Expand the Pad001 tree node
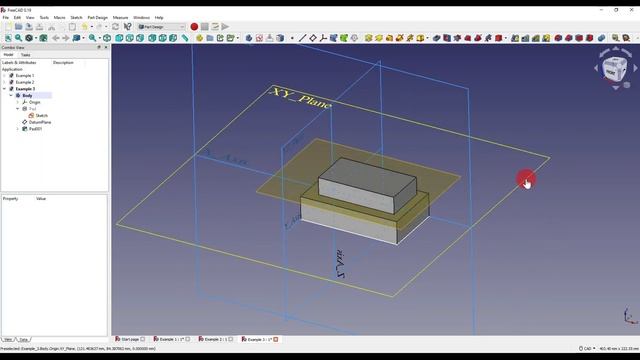Screen dimensions: 640x360 (x=18, y=129)
